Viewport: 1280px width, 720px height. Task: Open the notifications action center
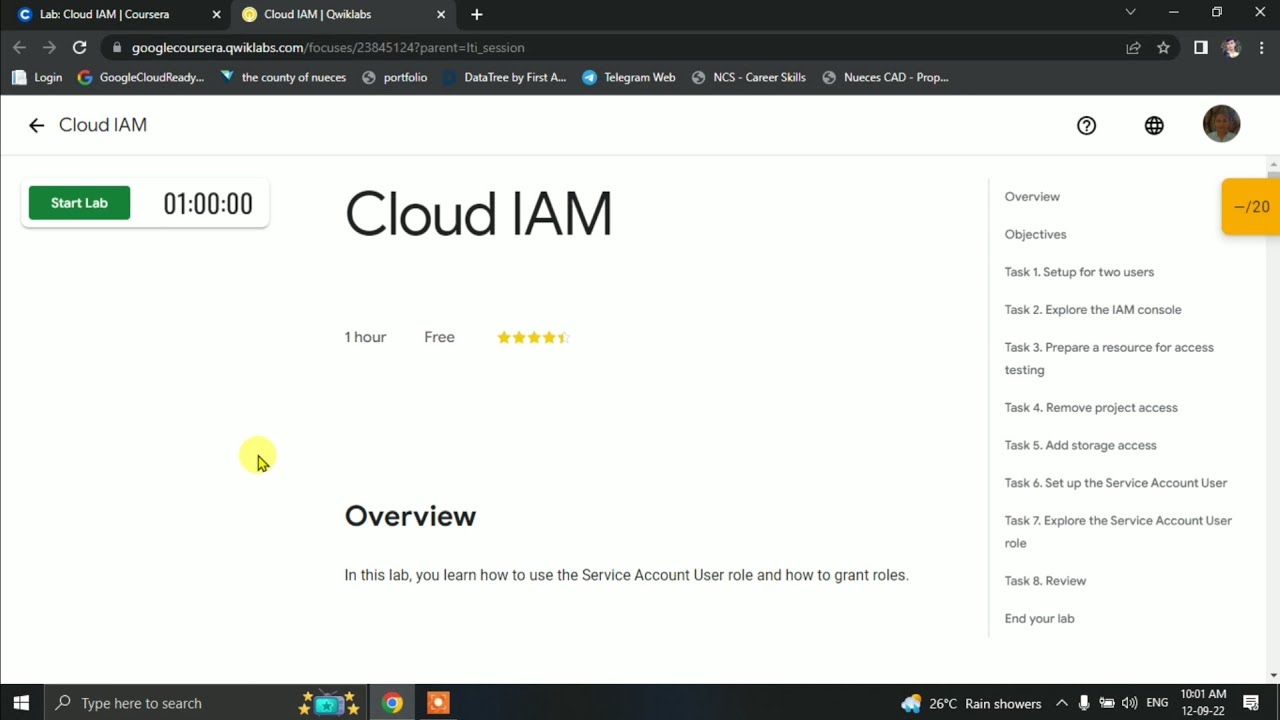1251,703
